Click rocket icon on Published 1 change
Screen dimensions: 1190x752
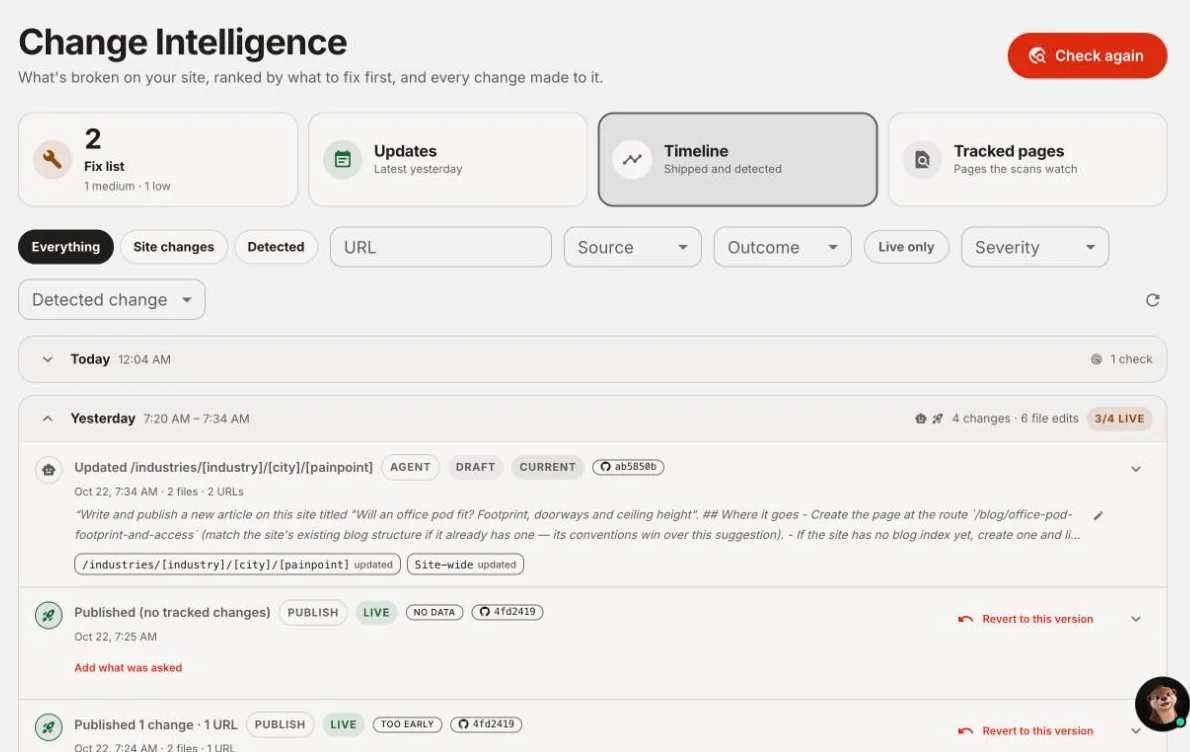(49, 727)
